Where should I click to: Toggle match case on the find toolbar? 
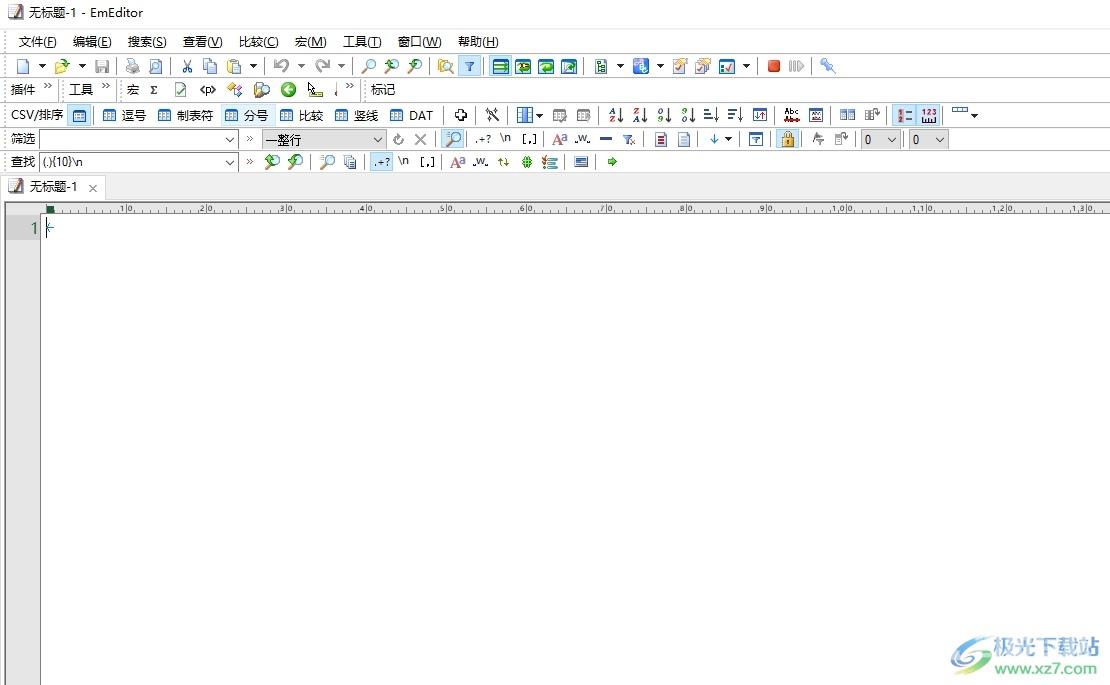pyautogui.click(x=457, y=162)
